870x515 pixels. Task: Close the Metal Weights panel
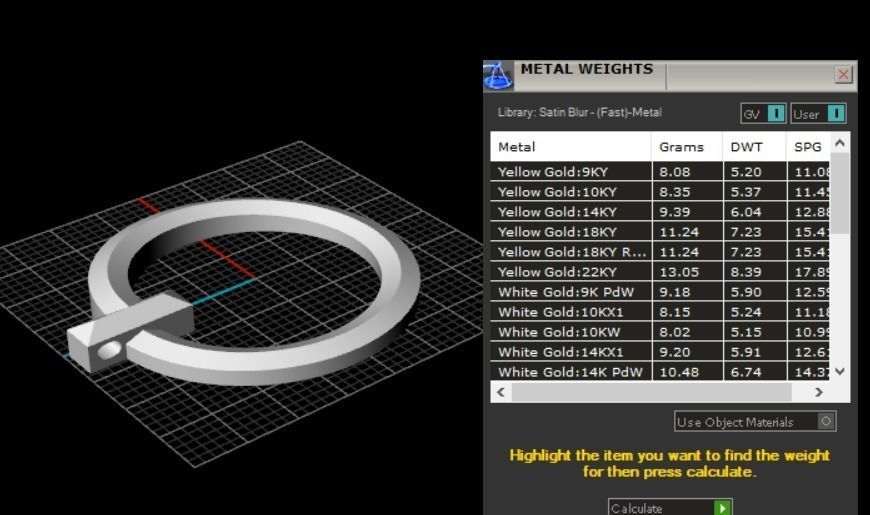pos(843,74)
